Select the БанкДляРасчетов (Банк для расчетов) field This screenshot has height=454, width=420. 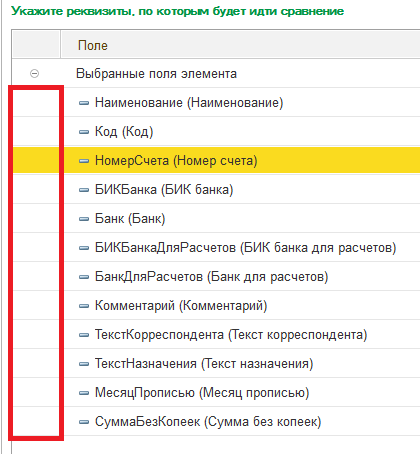(242, 276)
